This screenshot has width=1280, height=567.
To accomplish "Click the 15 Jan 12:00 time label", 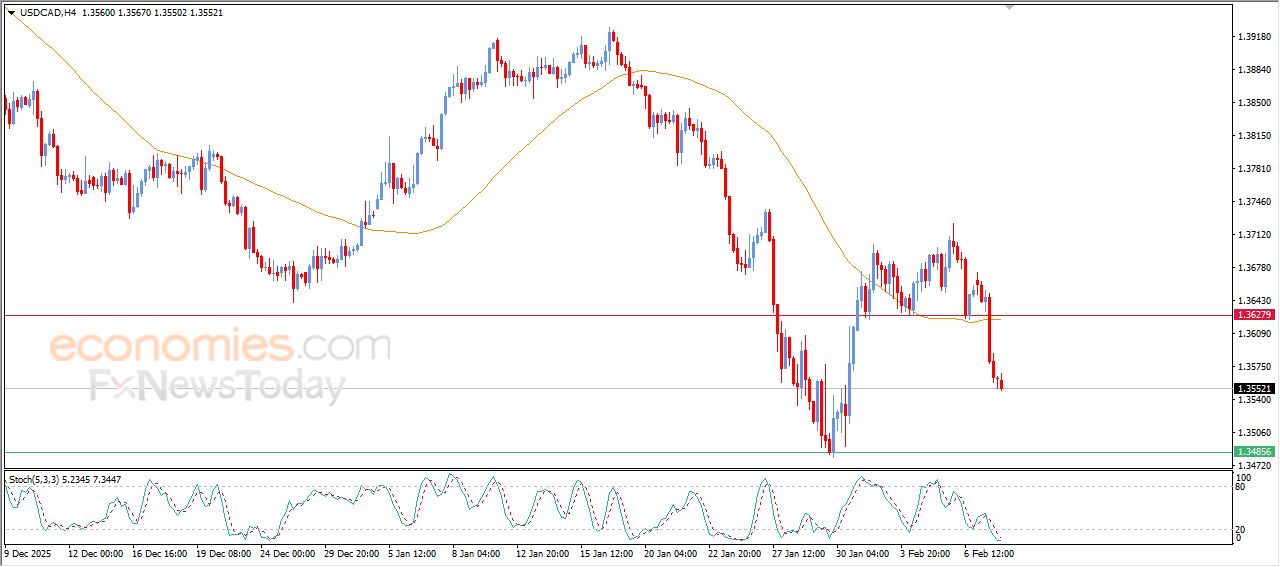I will [607, 552].
